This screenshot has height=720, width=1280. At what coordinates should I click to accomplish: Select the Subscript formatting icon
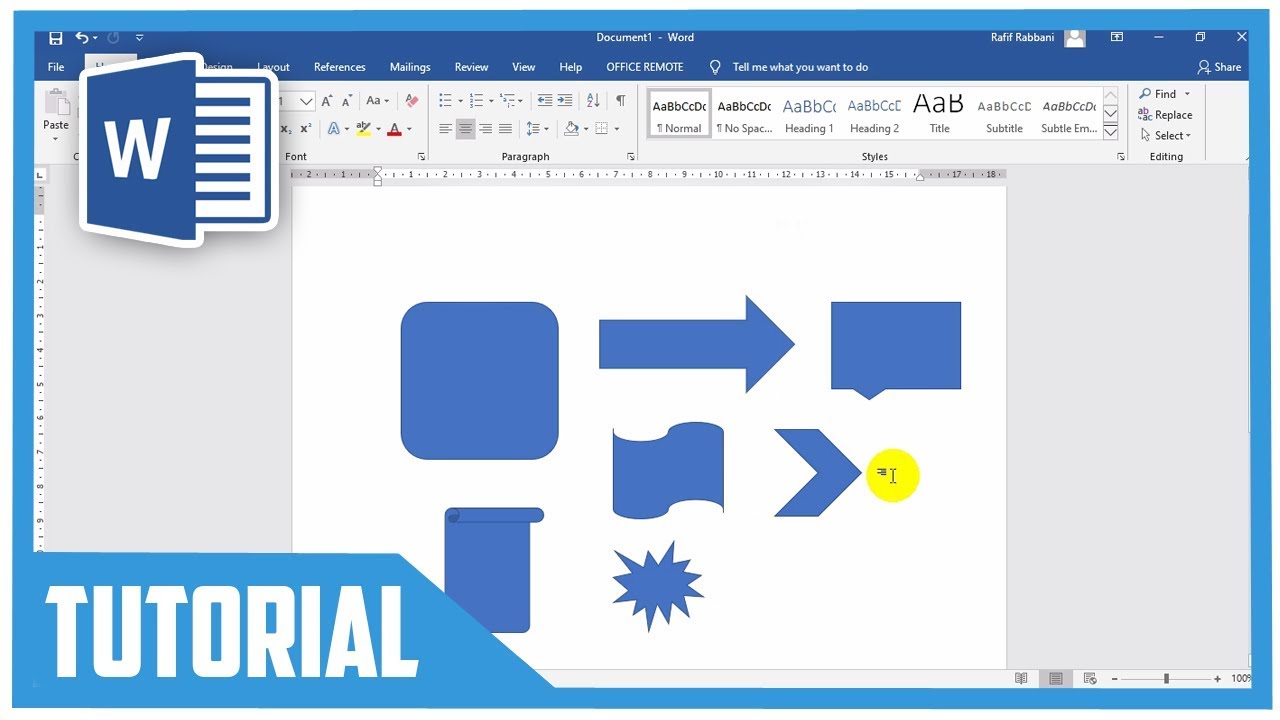(285, 129)
